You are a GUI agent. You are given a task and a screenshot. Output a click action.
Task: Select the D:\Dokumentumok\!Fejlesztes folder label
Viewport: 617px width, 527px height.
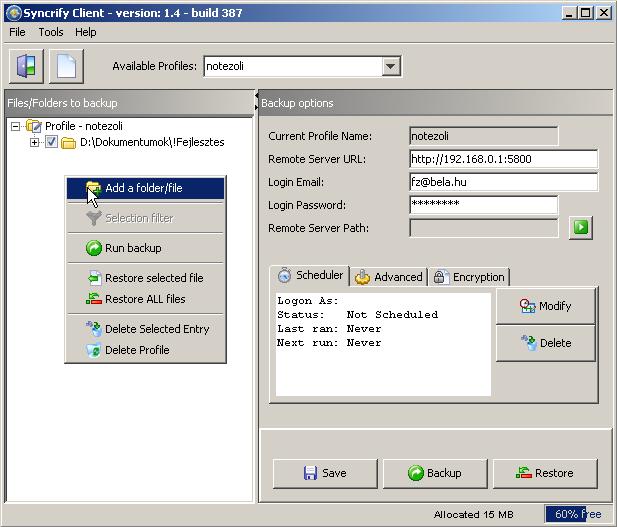(152, 142)
